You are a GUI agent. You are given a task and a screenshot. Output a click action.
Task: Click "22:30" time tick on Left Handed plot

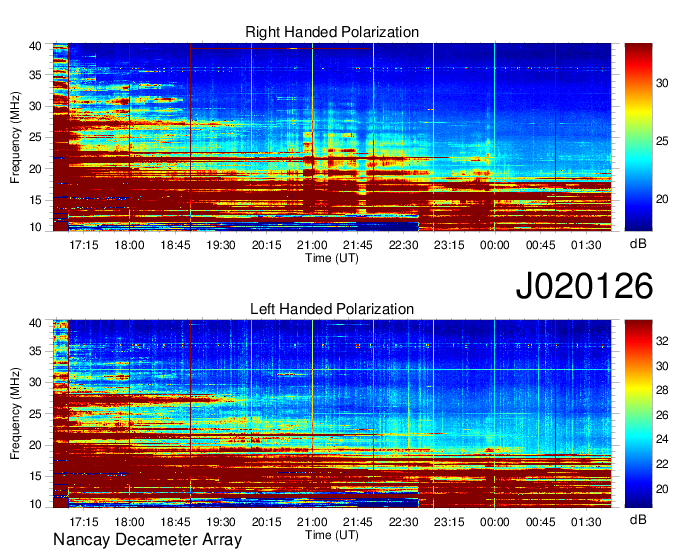403,522
